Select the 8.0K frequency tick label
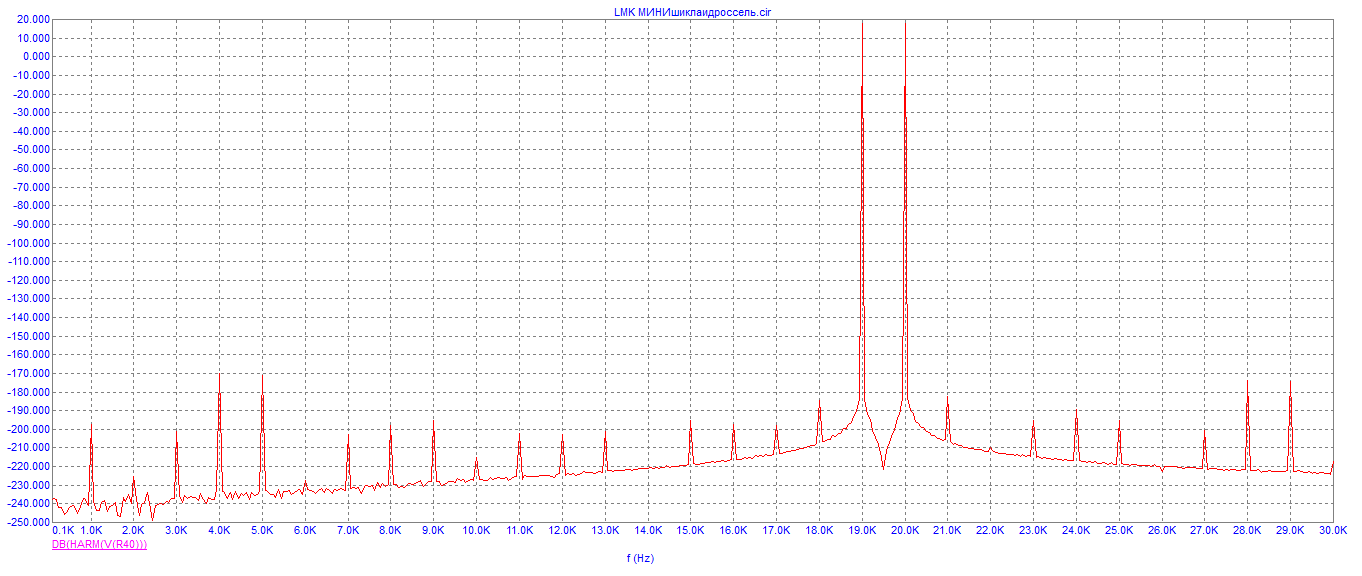Image resolution: width=1362 pixels, height=576 pixels. 391,530
